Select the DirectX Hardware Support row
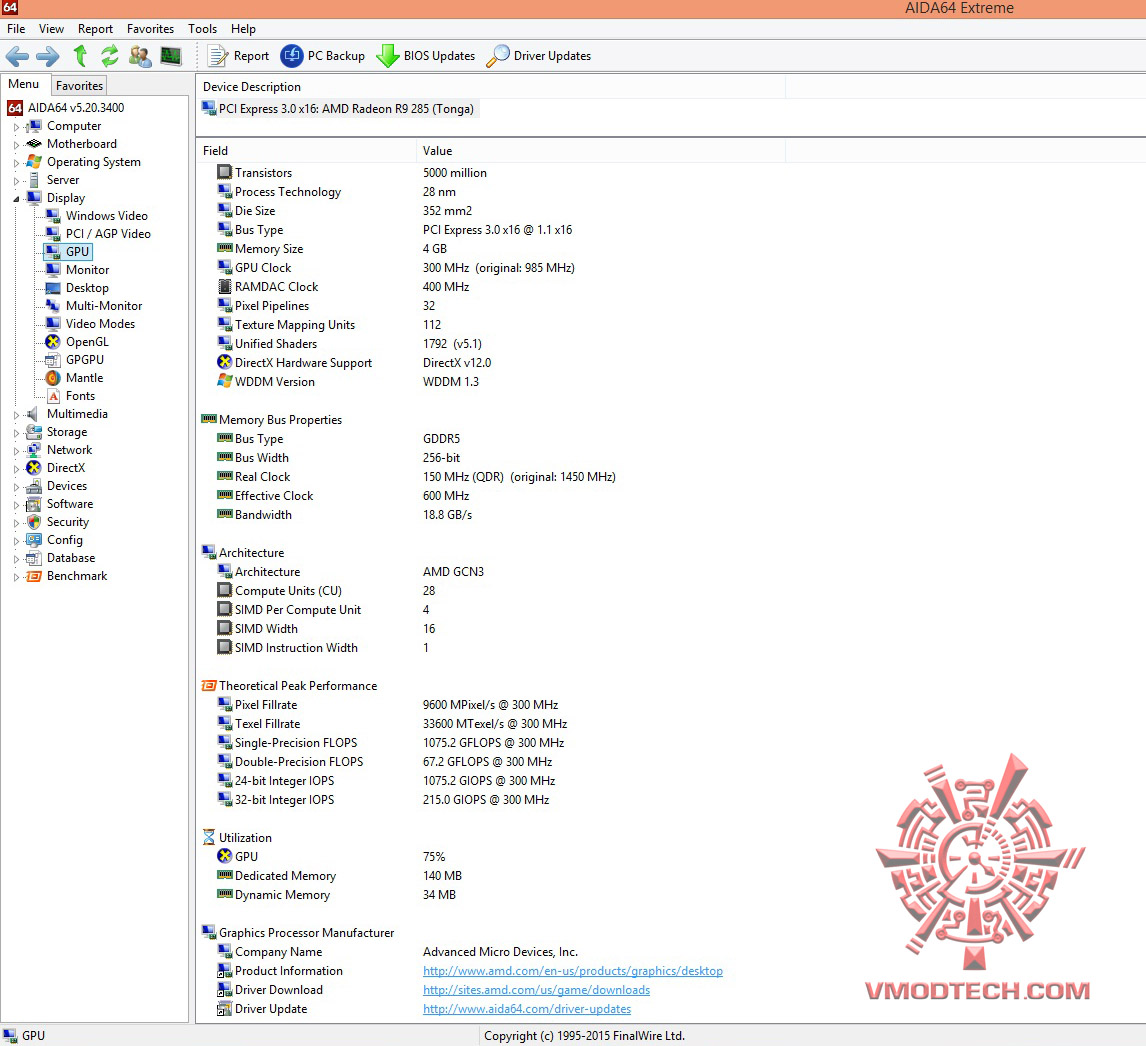Viewport: 1146px width, 1046px height. (354, 363)
